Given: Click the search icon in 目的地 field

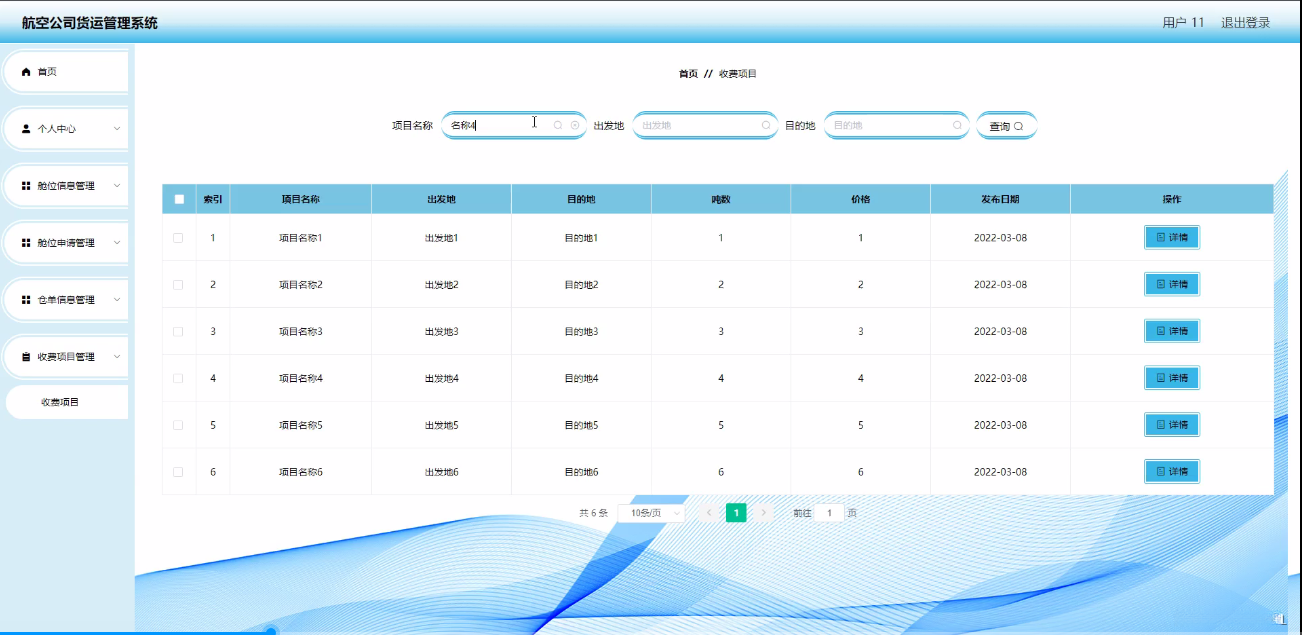Looking at the screenshot, I should click(957, 125).
